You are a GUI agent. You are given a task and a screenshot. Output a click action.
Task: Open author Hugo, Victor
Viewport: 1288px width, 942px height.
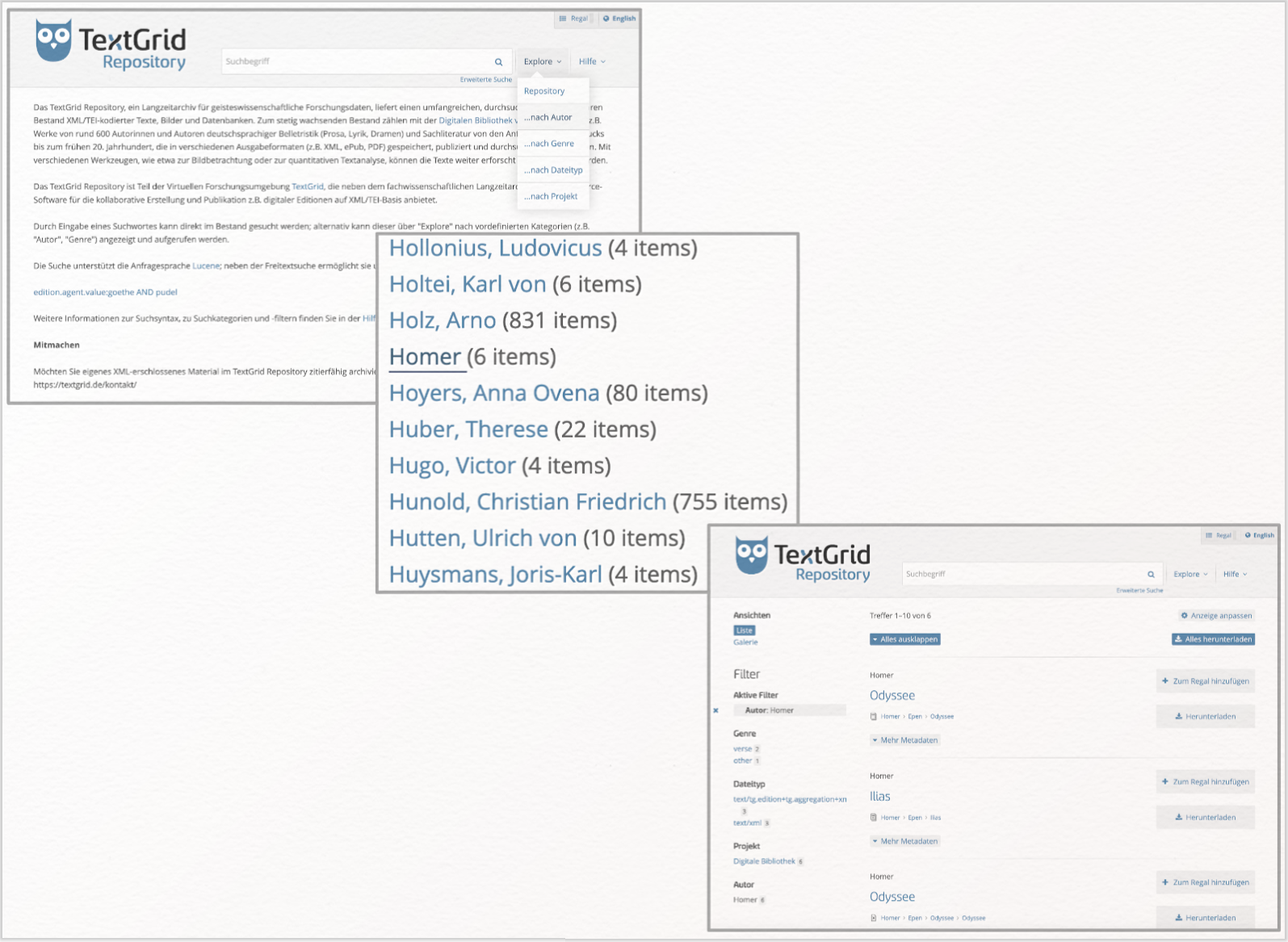coord(452,466)
